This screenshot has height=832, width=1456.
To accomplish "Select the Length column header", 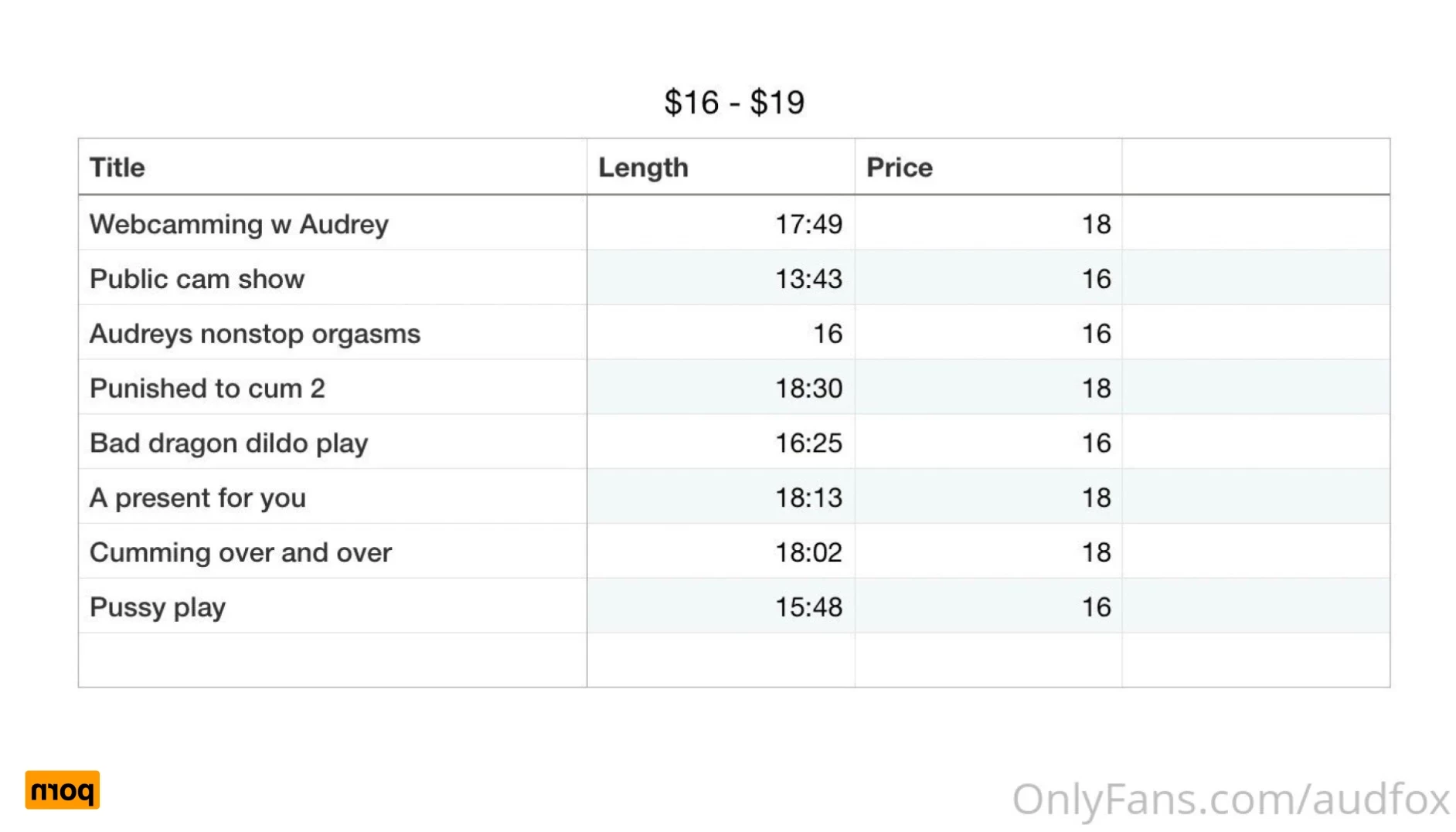I will click(720, 167).
